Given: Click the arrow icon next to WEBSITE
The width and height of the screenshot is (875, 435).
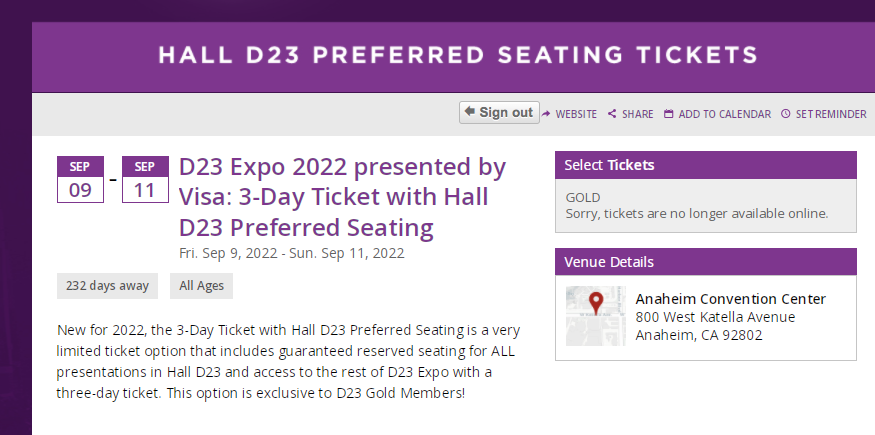Looking at the screenshot, I should pyautogui.click(x=546, y=114).
